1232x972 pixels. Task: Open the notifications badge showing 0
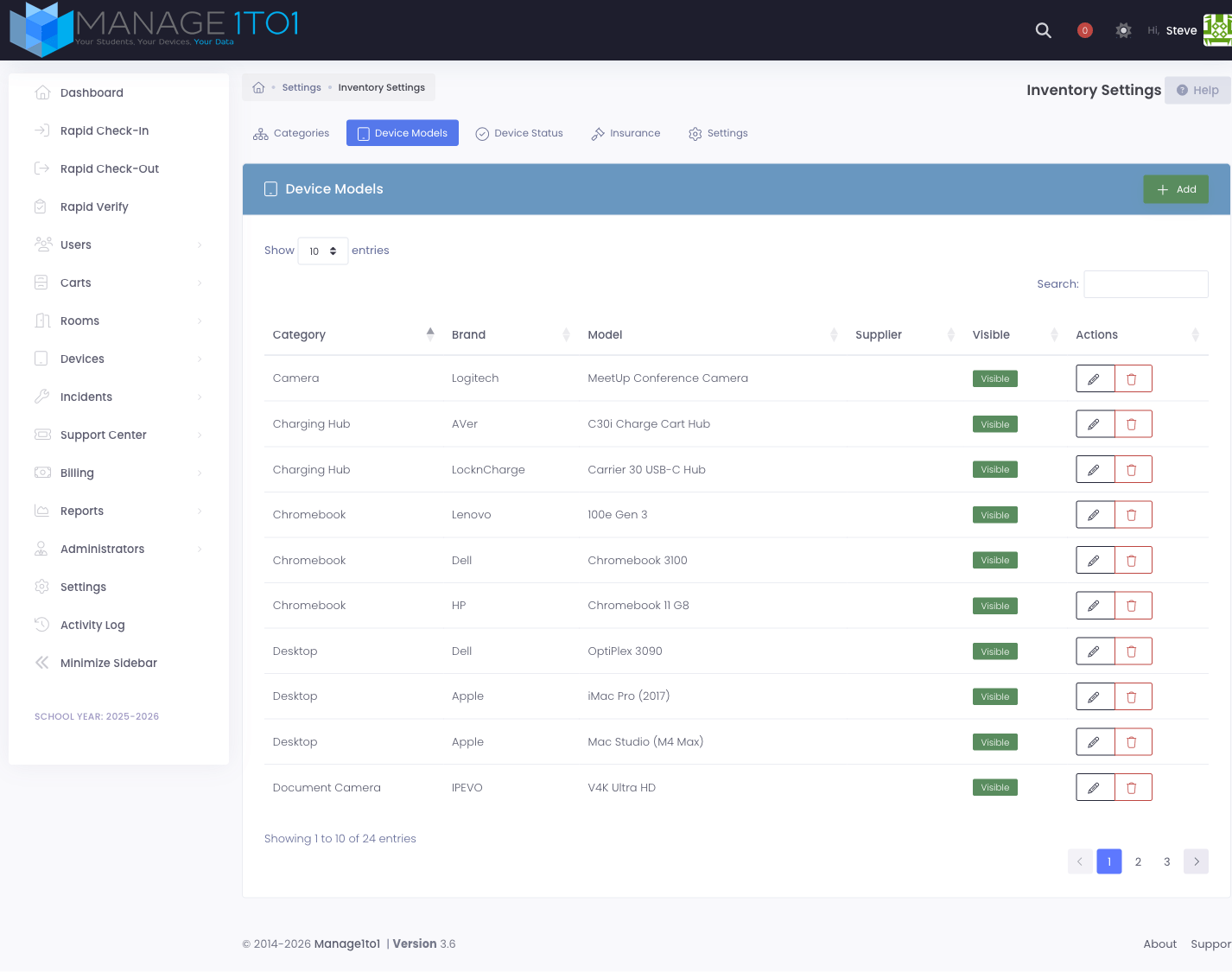click(x=1085, y=30)
